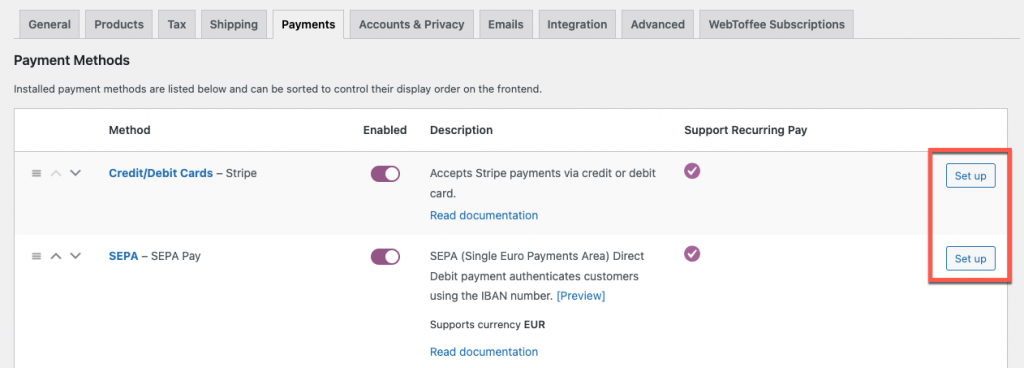
Task: Disable the SEPA Pay toggle
Action: (385, 256)
